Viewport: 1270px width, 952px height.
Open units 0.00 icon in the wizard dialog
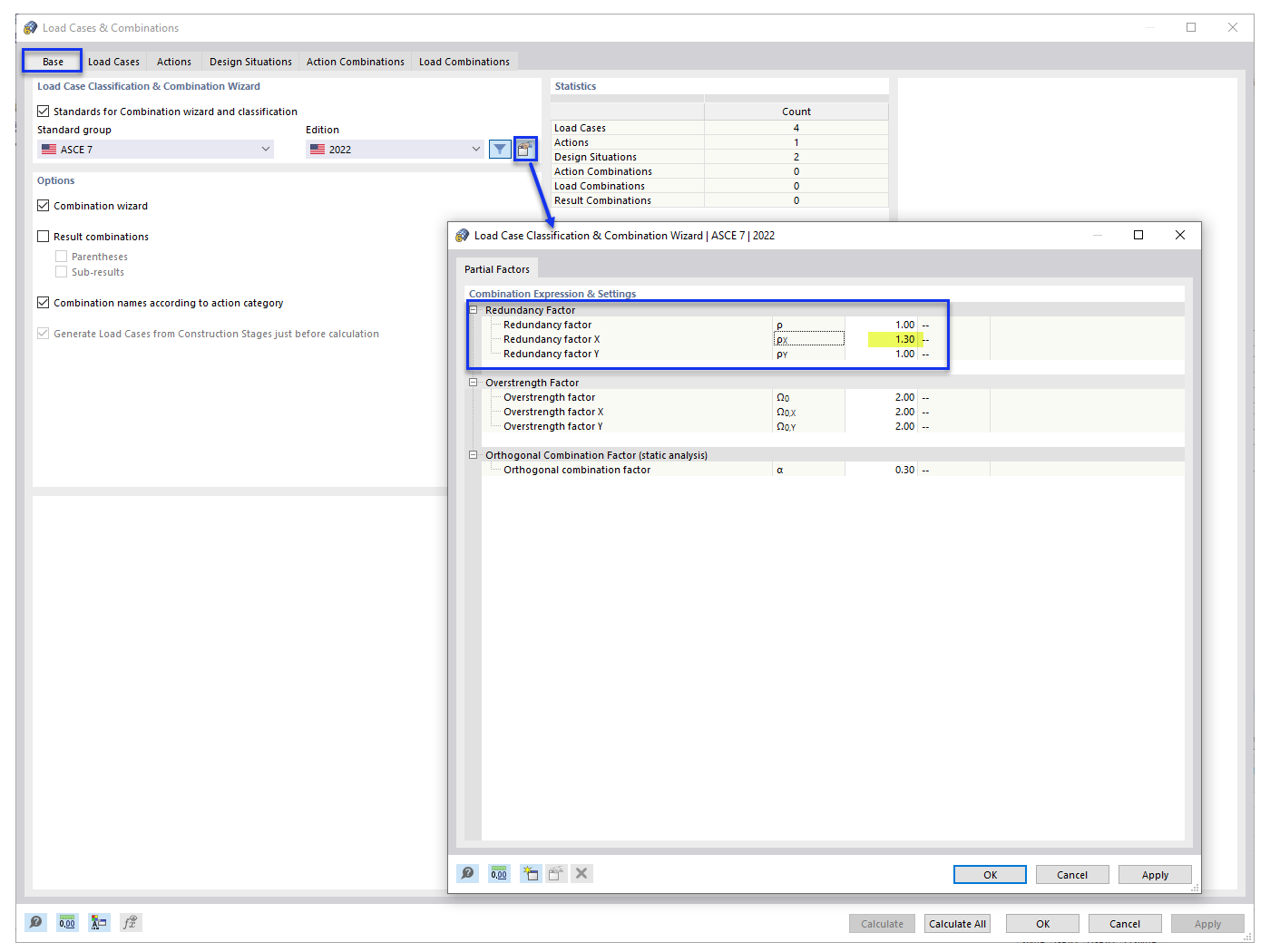(x=499, y=873)
